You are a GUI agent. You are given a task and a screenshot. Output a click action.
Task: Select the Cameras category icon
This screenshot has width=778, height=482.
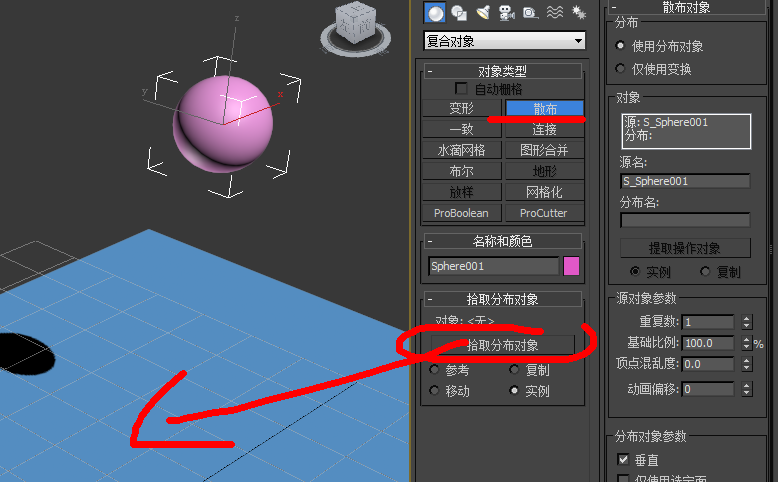(507, 13)
